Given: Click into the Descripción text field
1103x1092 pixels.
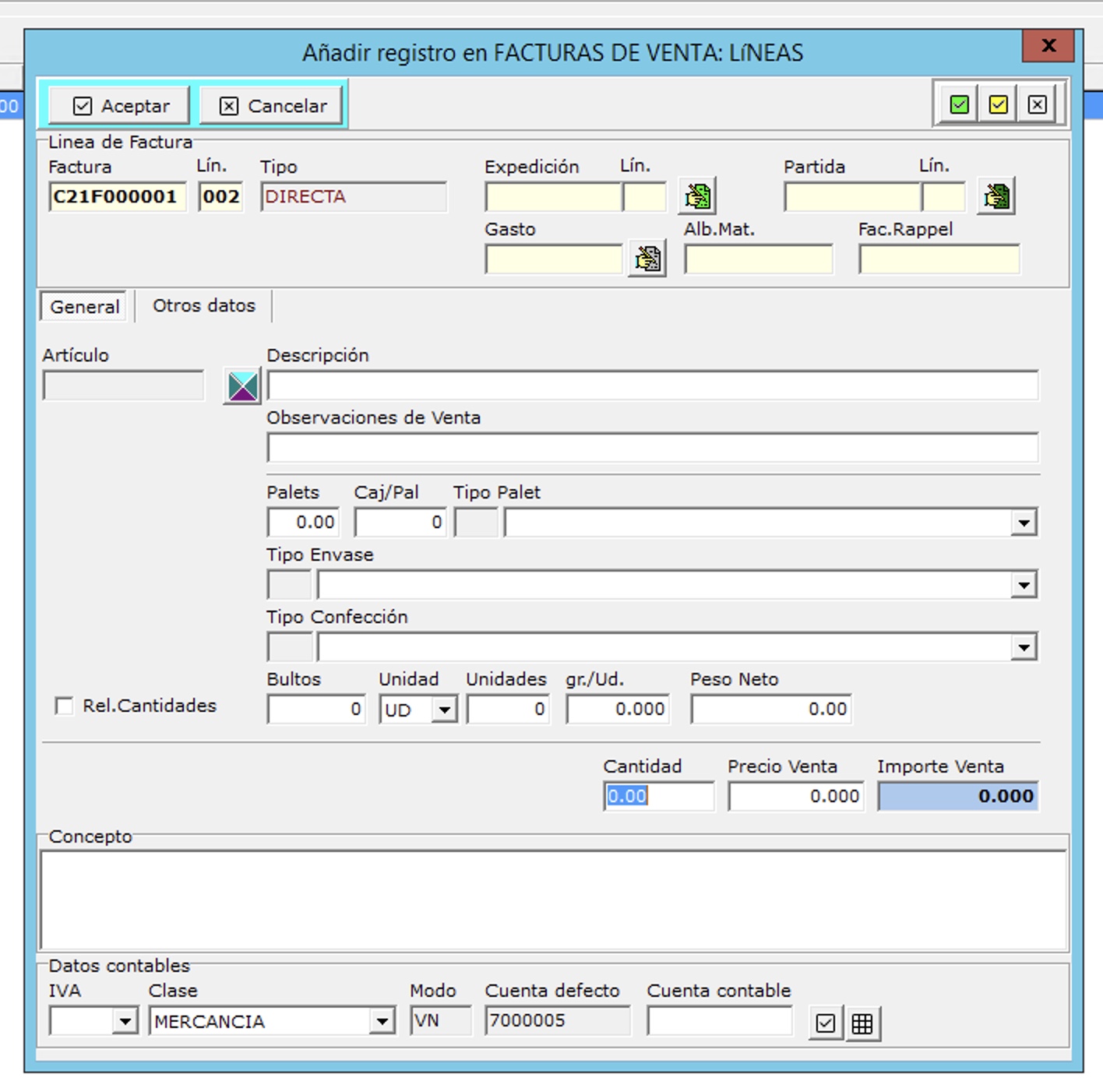Looking at the screenshot, I should (x=652, y=386).
